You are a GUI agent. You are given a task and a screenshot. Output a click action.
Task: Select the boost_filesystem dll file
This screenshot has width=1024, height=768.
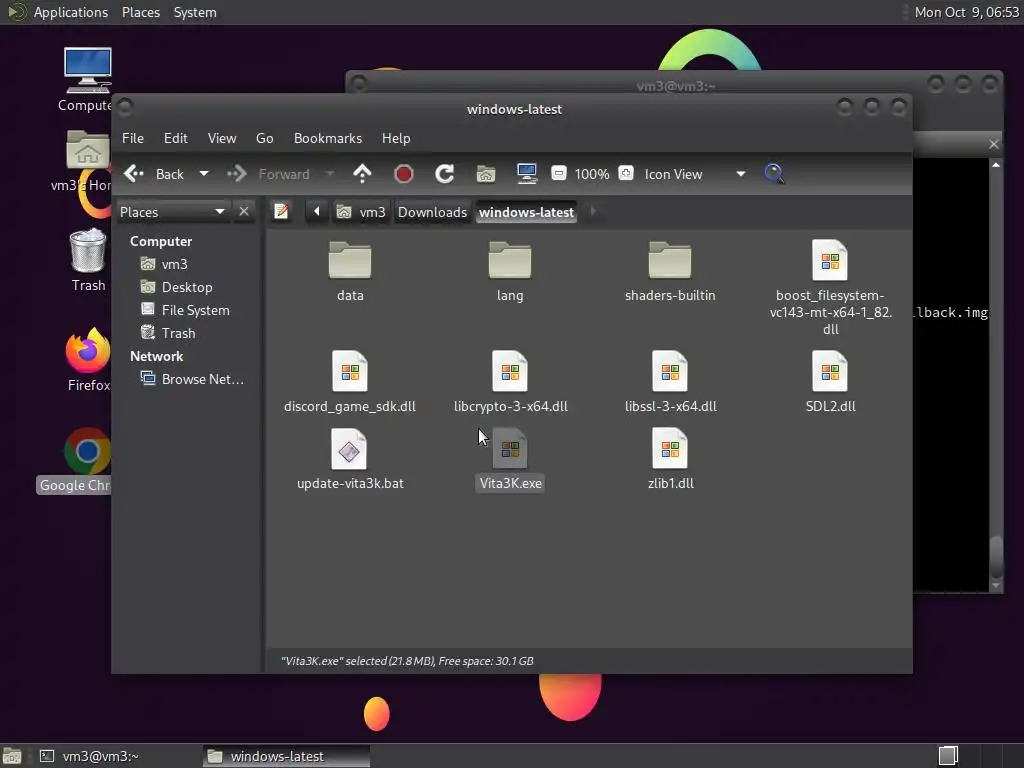tap(830, 286)
